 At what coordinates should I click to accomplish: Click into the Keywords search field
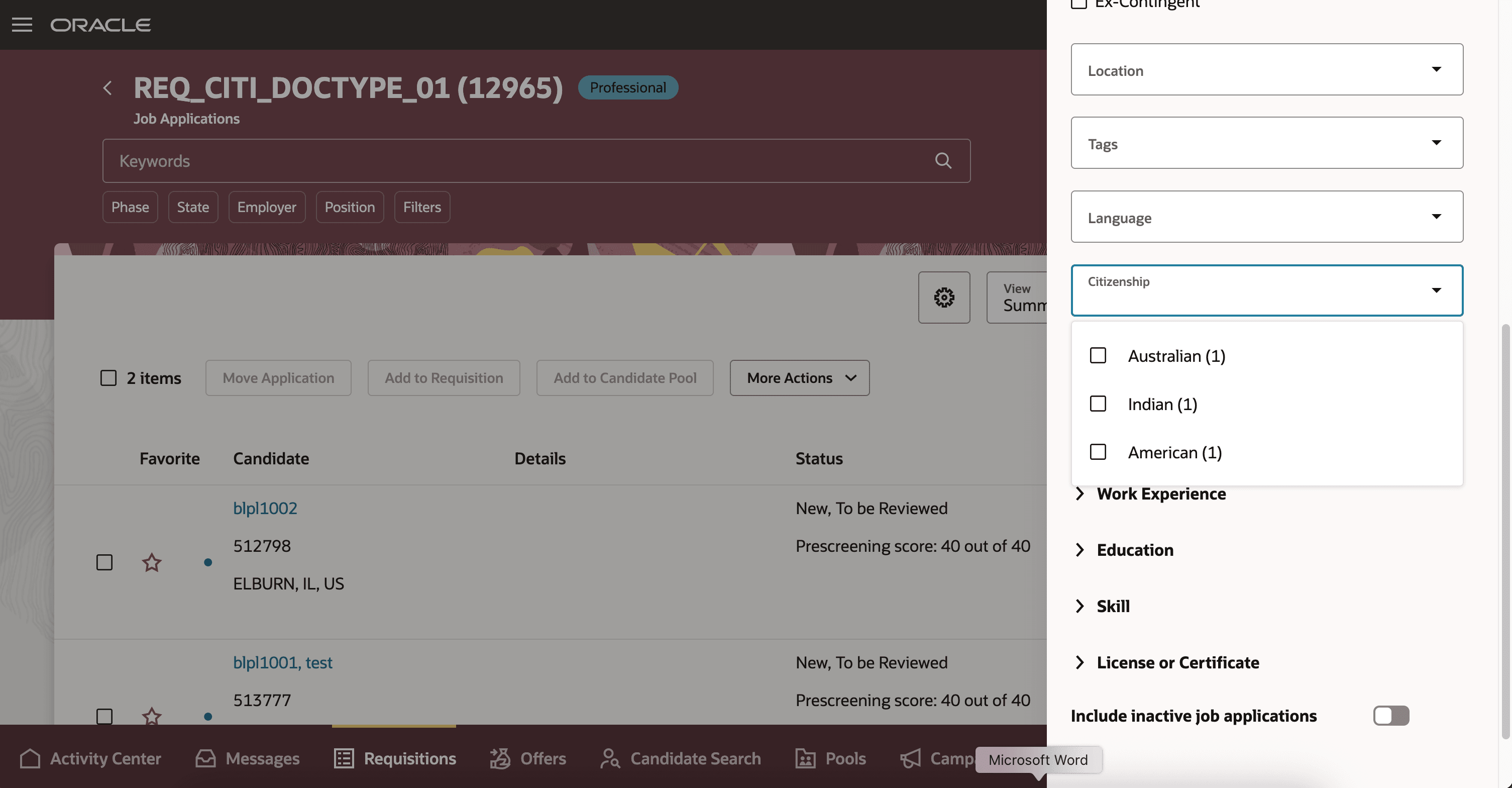click(516, 161)
